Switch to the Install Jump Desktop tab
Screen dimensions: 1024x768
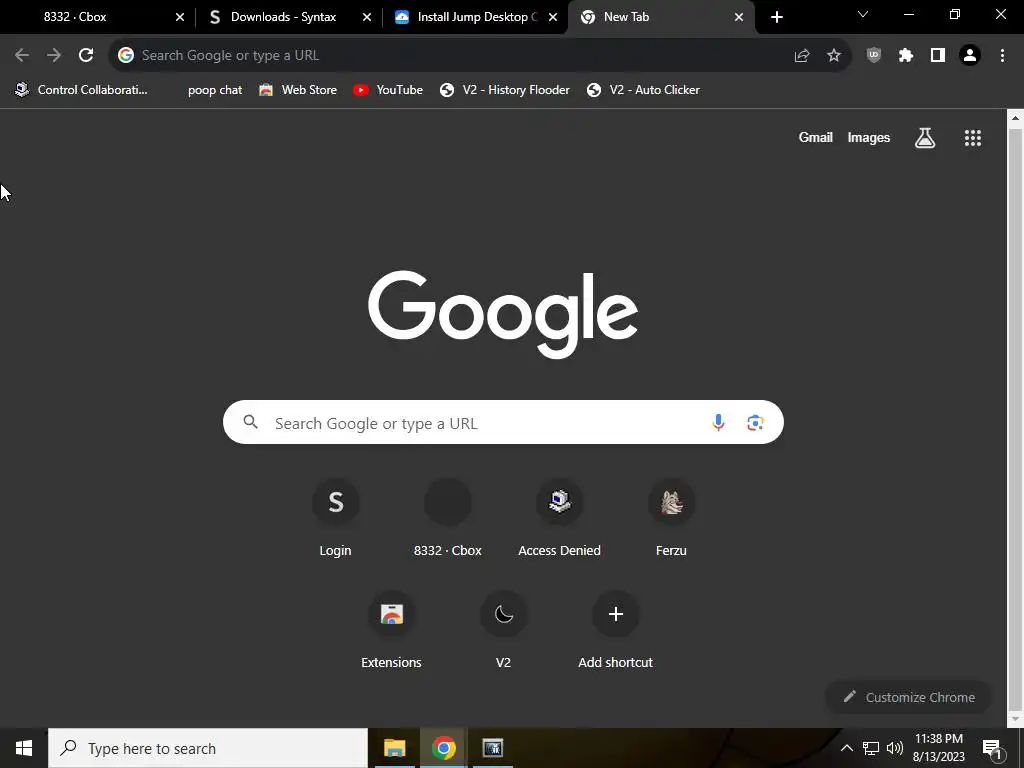click(x=475, y=17)
